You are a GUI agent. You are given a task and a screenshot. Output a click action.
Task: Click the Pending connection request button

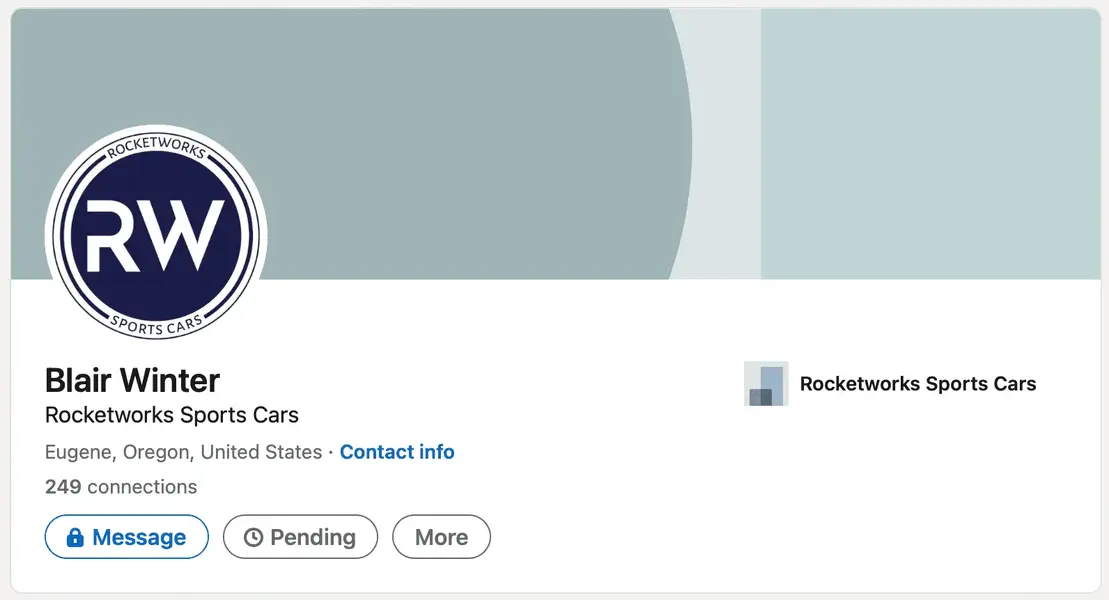[301, 537]
